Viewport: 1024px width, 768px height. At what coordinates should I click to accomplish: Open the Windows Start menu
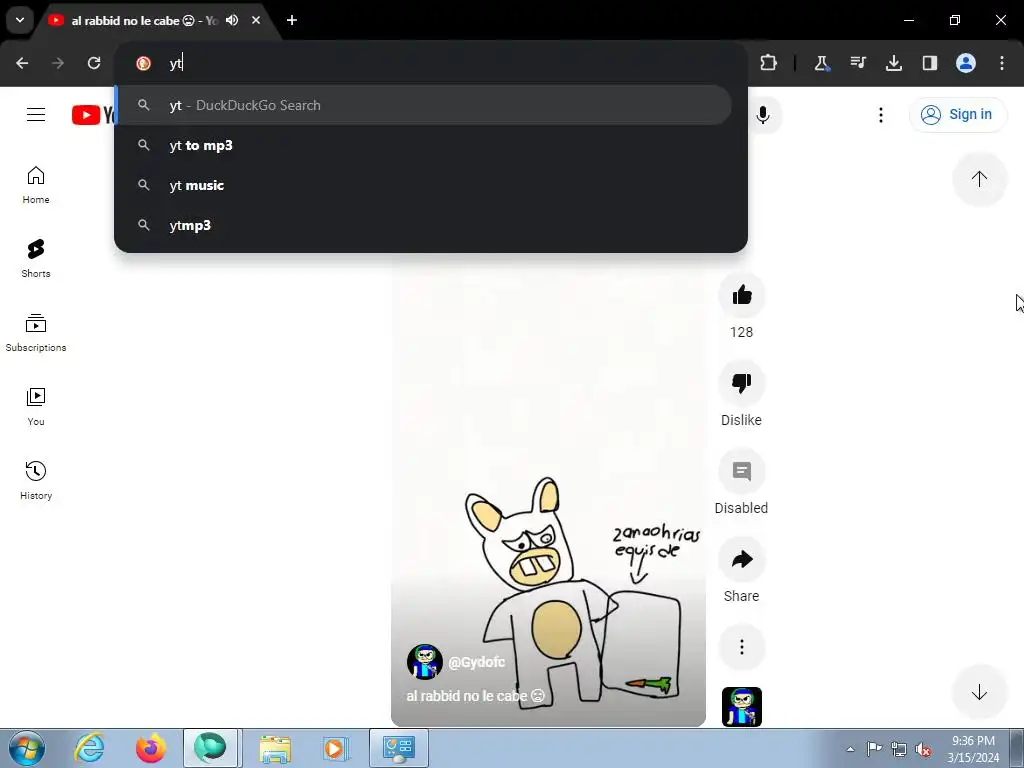pos(26,748)
